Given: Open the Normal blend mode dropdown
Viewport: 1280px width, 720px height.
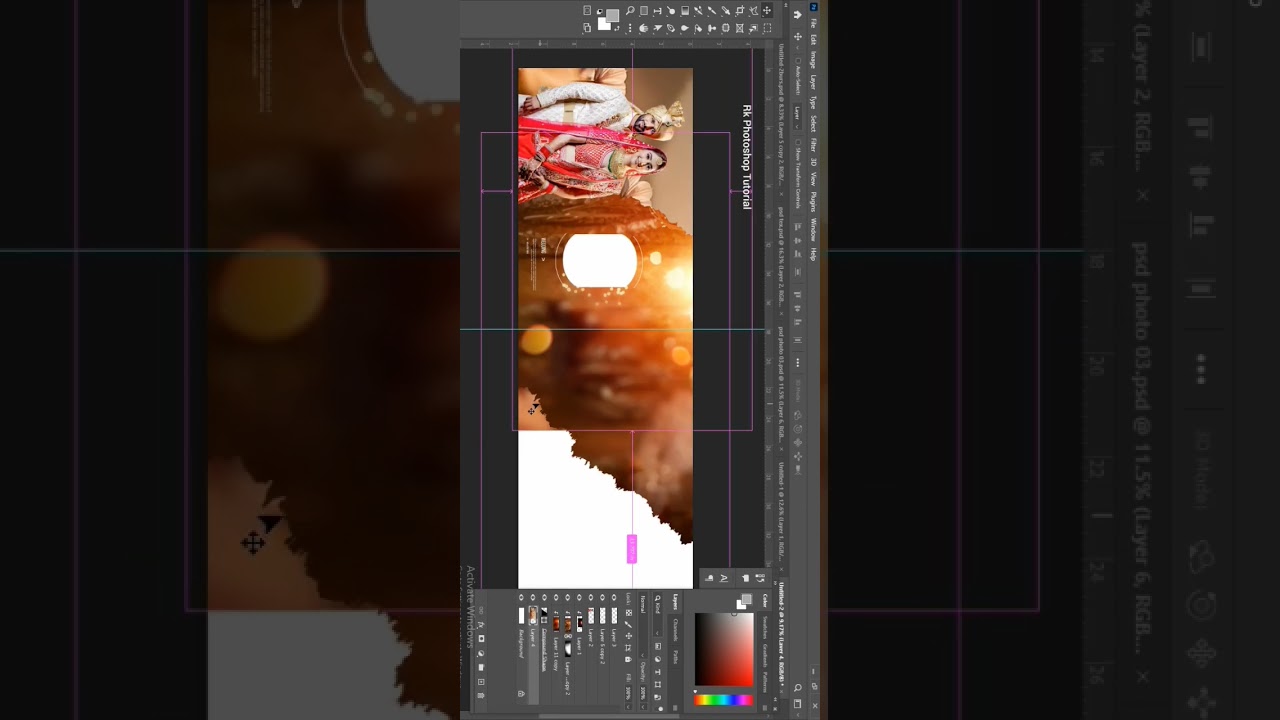Looking at the screenshot, I should click(x=643, y=625).
